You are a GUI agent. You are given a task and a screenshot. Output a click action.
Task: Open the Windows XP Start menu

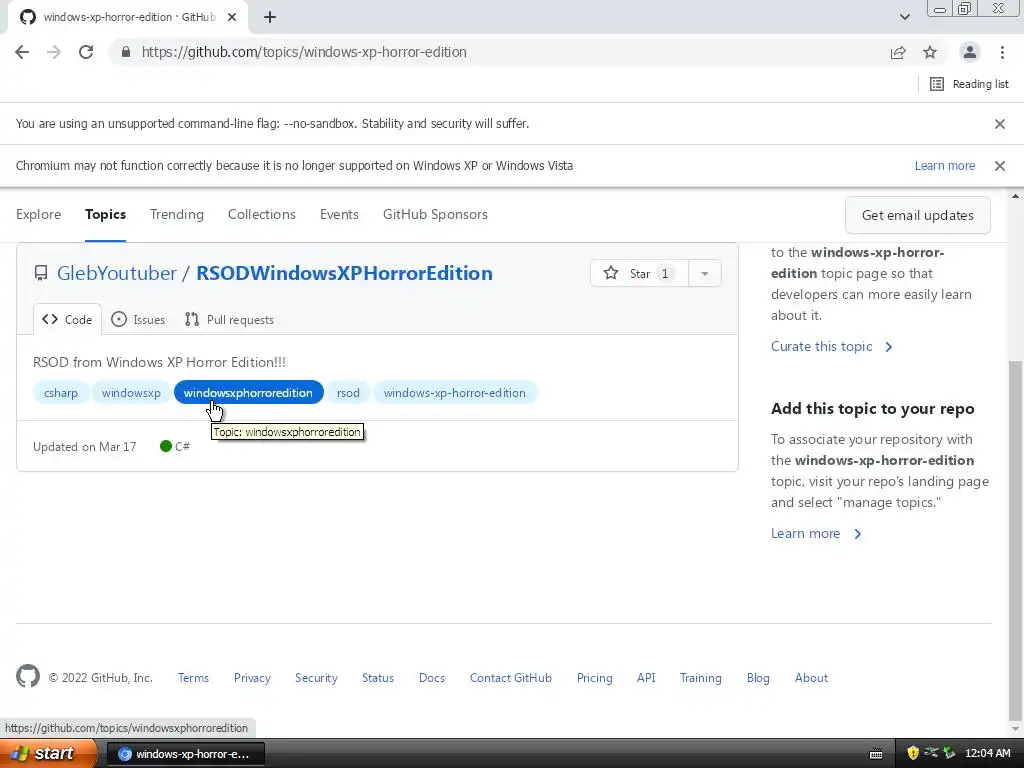pos(47,754)
